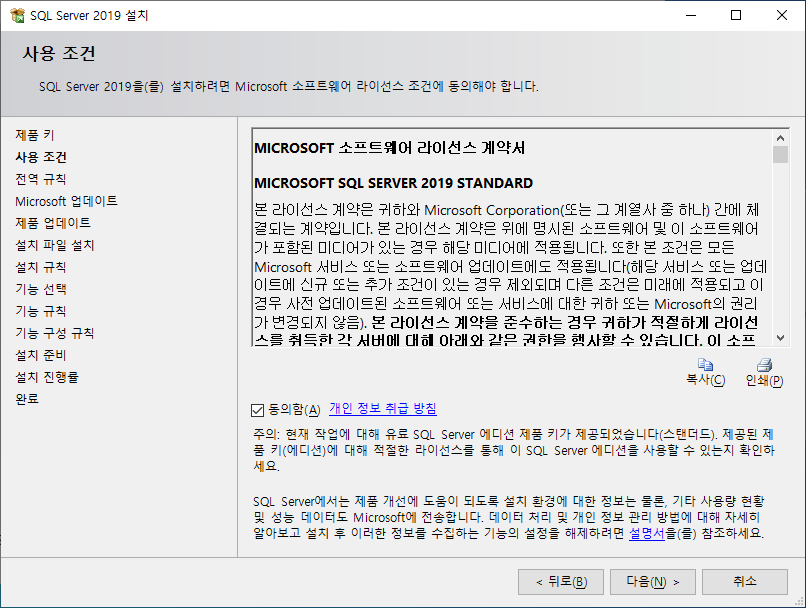Image resolution: width=806 pixels, height=608 pixels.
Task: Select the 기능 선택 step
Action: point(41,289)
